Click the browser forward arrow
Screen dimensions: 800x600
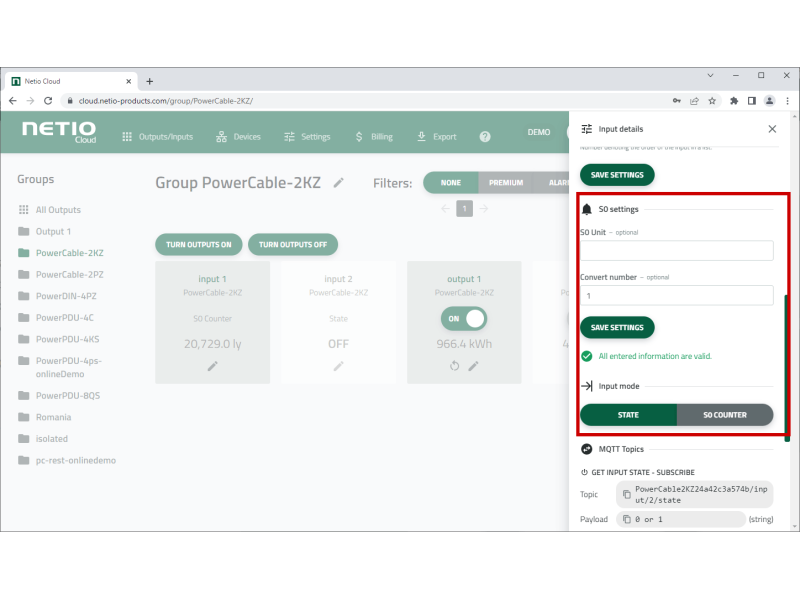tap(30, 101)
